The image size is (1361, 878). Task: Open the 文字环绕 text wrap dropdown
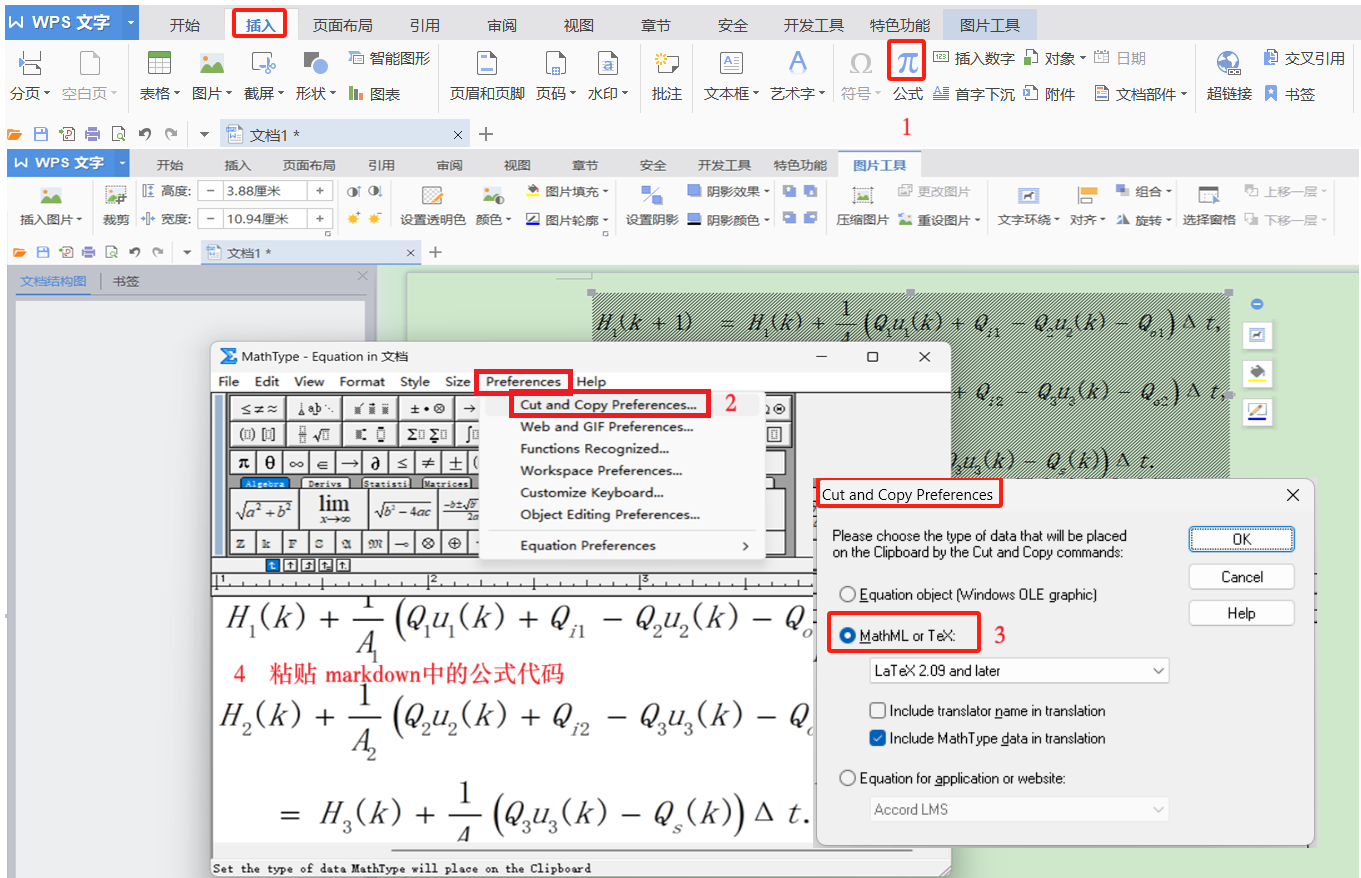(1028, 205)
